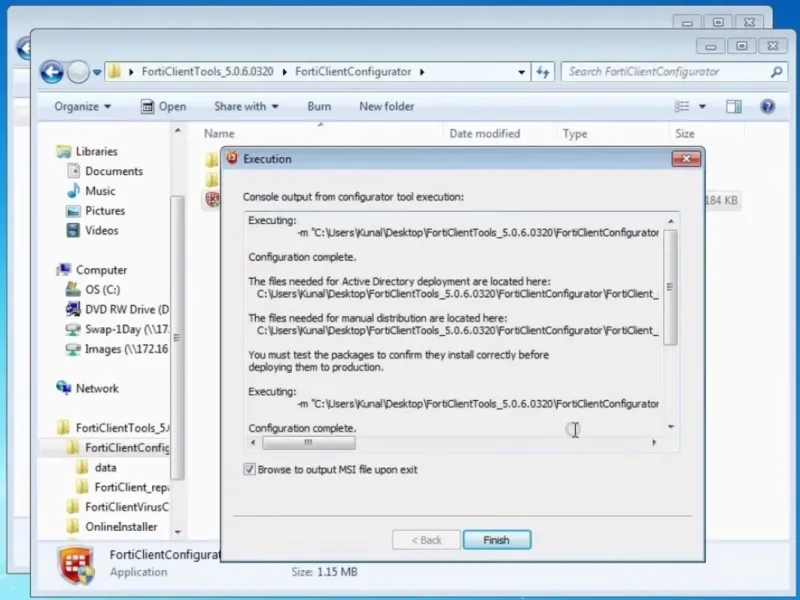800x600 pixels.
Task: Select Images network drive
Action: 126,349
